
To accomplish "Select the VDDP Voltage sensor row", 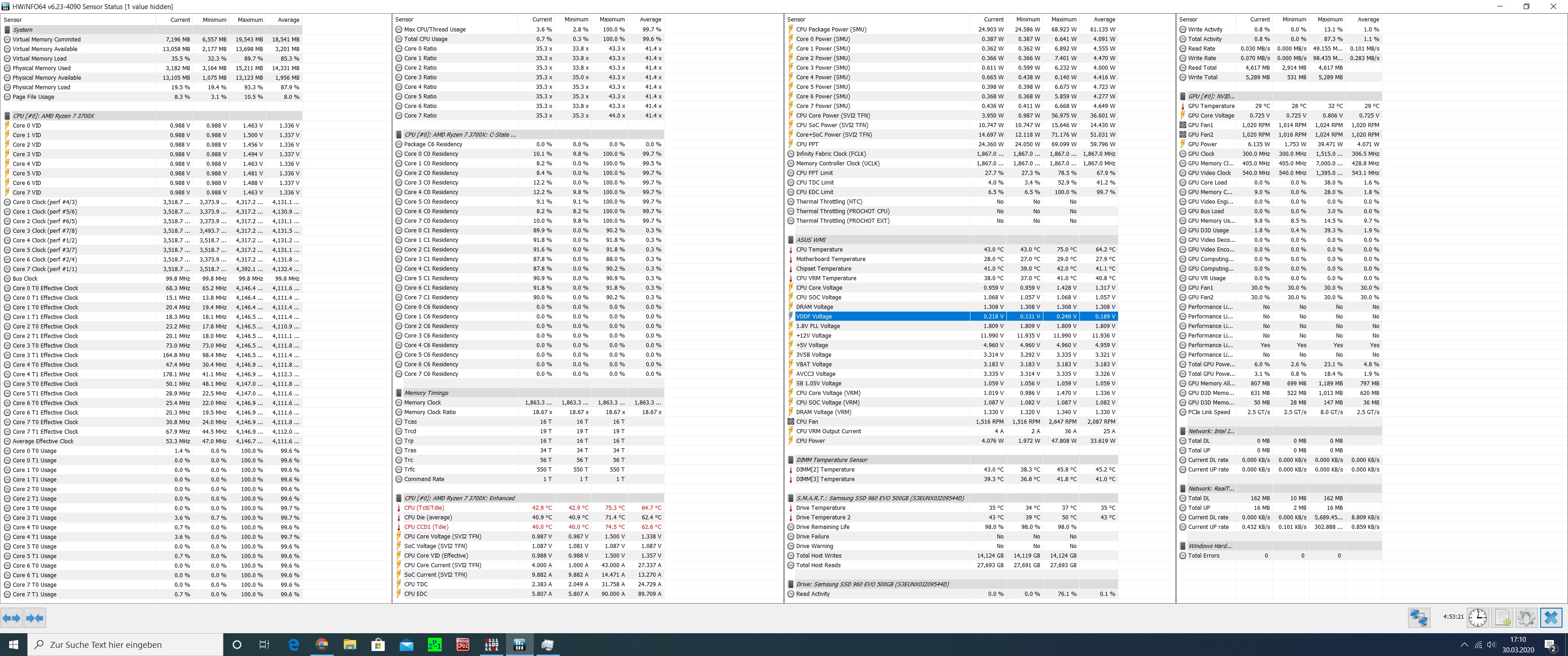I will click(x=814, y=317).
